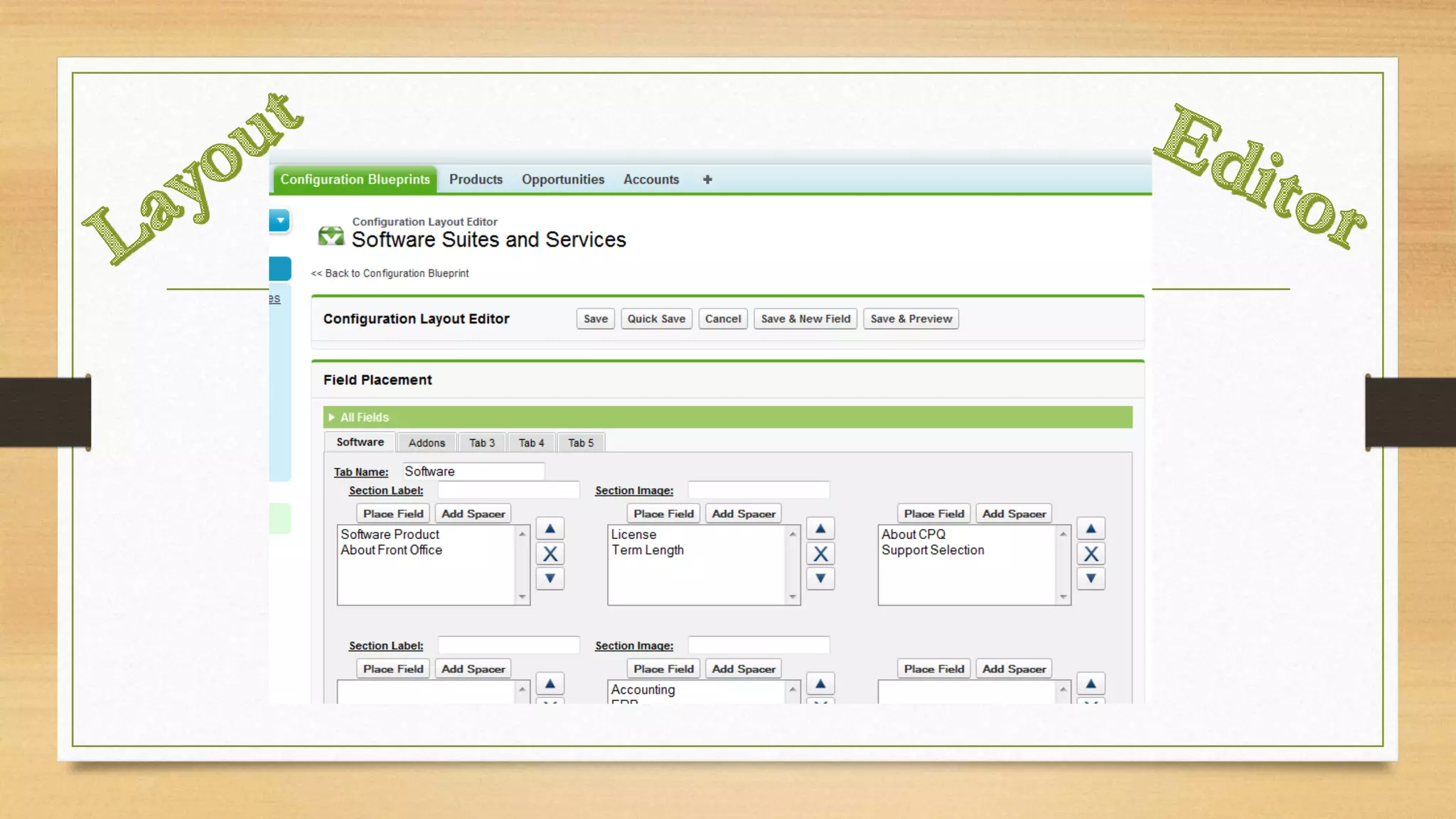This screenshot has width=1456, height=819.
Task: Remove field from About CPQ list
Action: [x=1091, y=554]
